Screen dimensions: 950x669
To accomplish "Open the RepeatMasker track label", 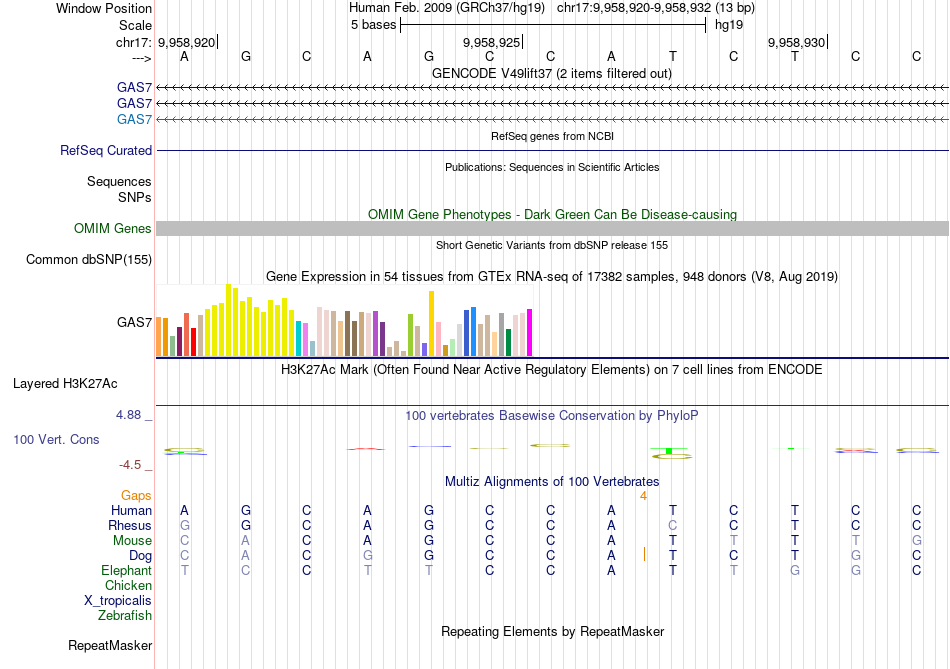I will click(110, 646).
